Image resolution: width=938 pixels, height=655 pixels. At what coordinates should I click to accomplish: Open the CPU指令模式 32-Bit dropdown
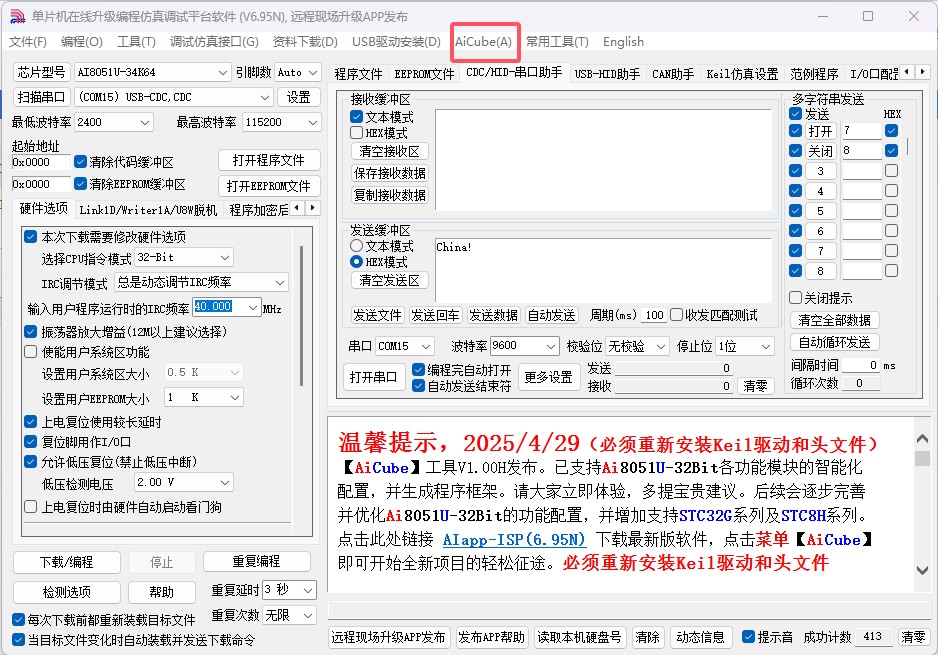coord(184,258)
